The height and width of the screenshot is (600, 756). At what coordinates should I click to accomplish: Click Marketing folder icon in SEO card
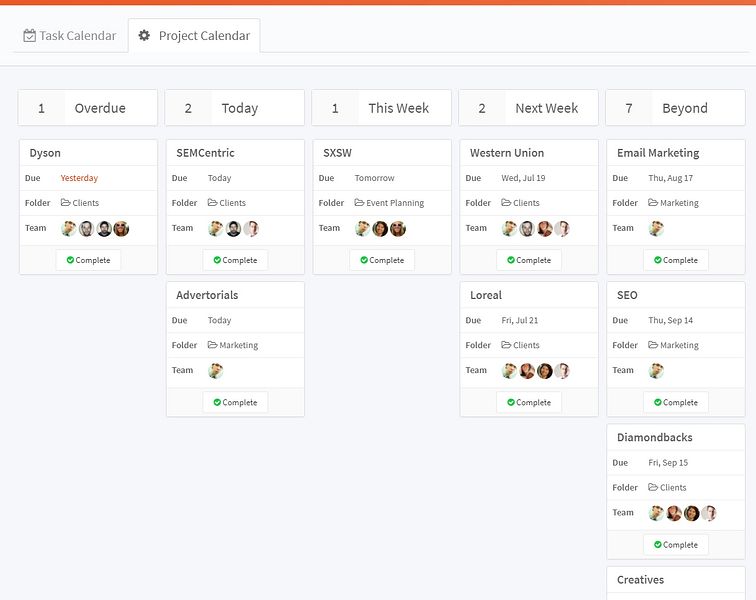(653, 345)
